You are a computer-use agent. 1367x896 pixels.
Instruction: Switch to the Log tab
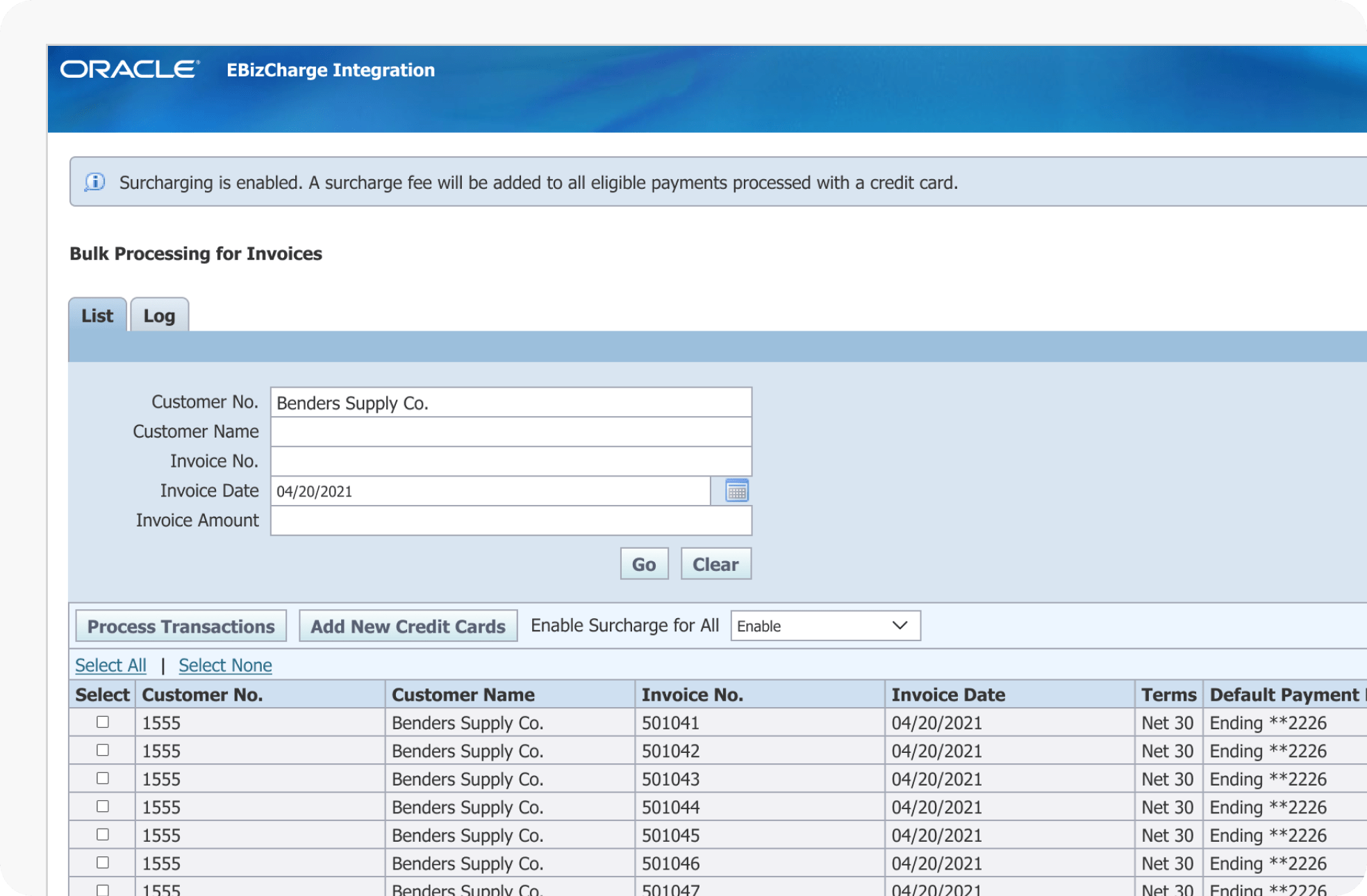tap(159, 315)
